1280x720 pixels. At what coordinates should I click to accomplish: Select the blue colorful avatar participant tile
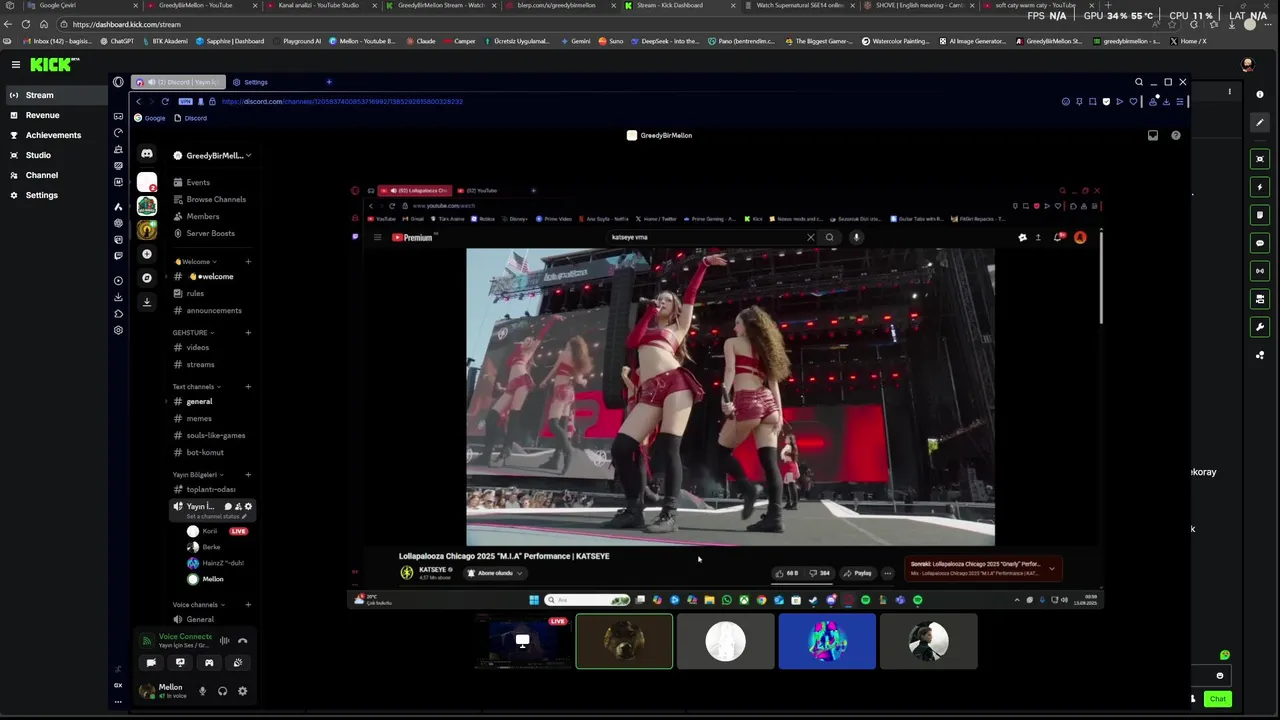point(827,641)
